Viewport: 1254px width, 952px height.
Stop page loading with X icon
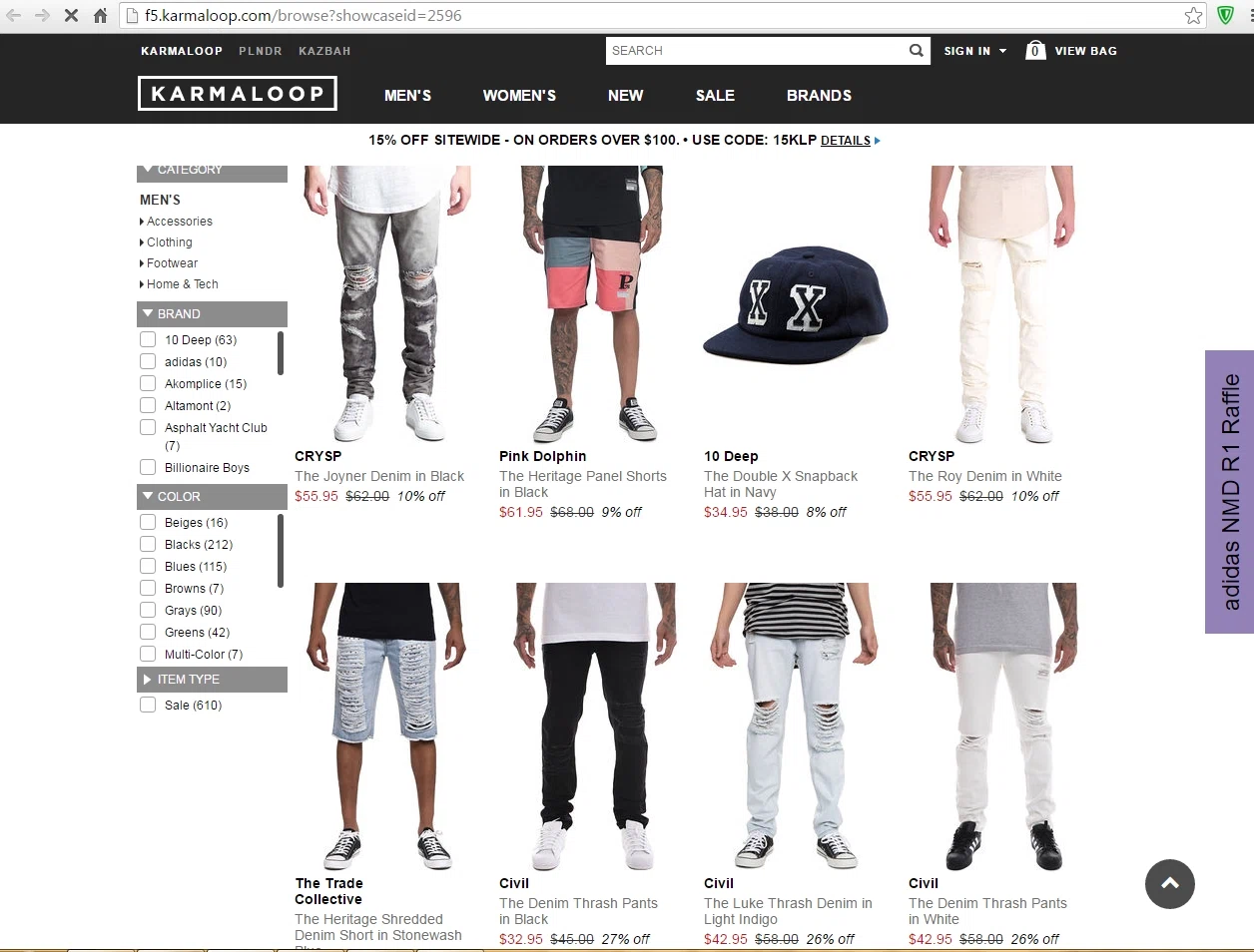71,16
